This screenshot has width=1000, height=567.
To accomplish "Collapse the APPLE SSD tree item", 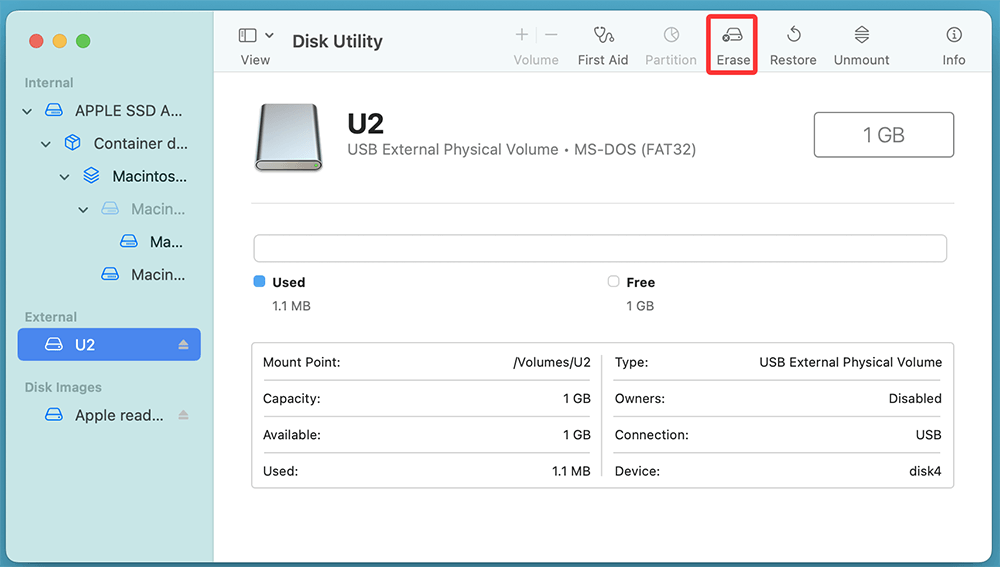I will coord(27,112).
